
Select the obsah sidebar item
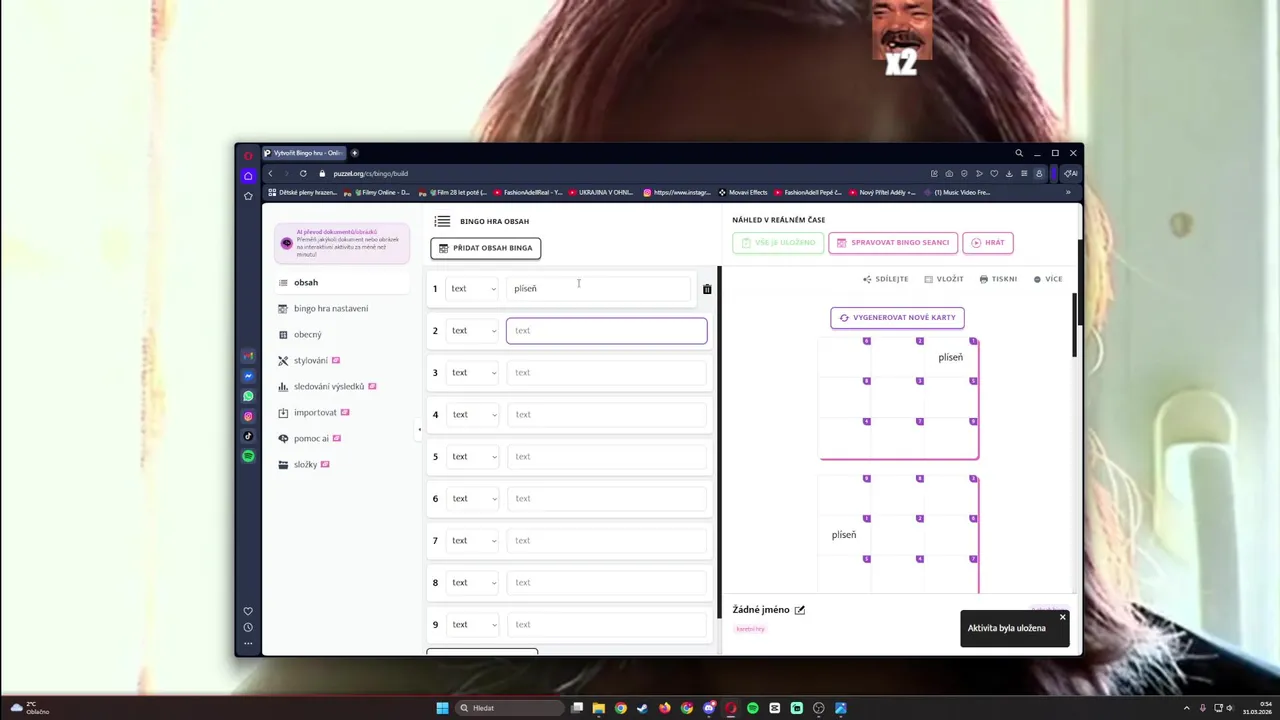coord(342,283)
